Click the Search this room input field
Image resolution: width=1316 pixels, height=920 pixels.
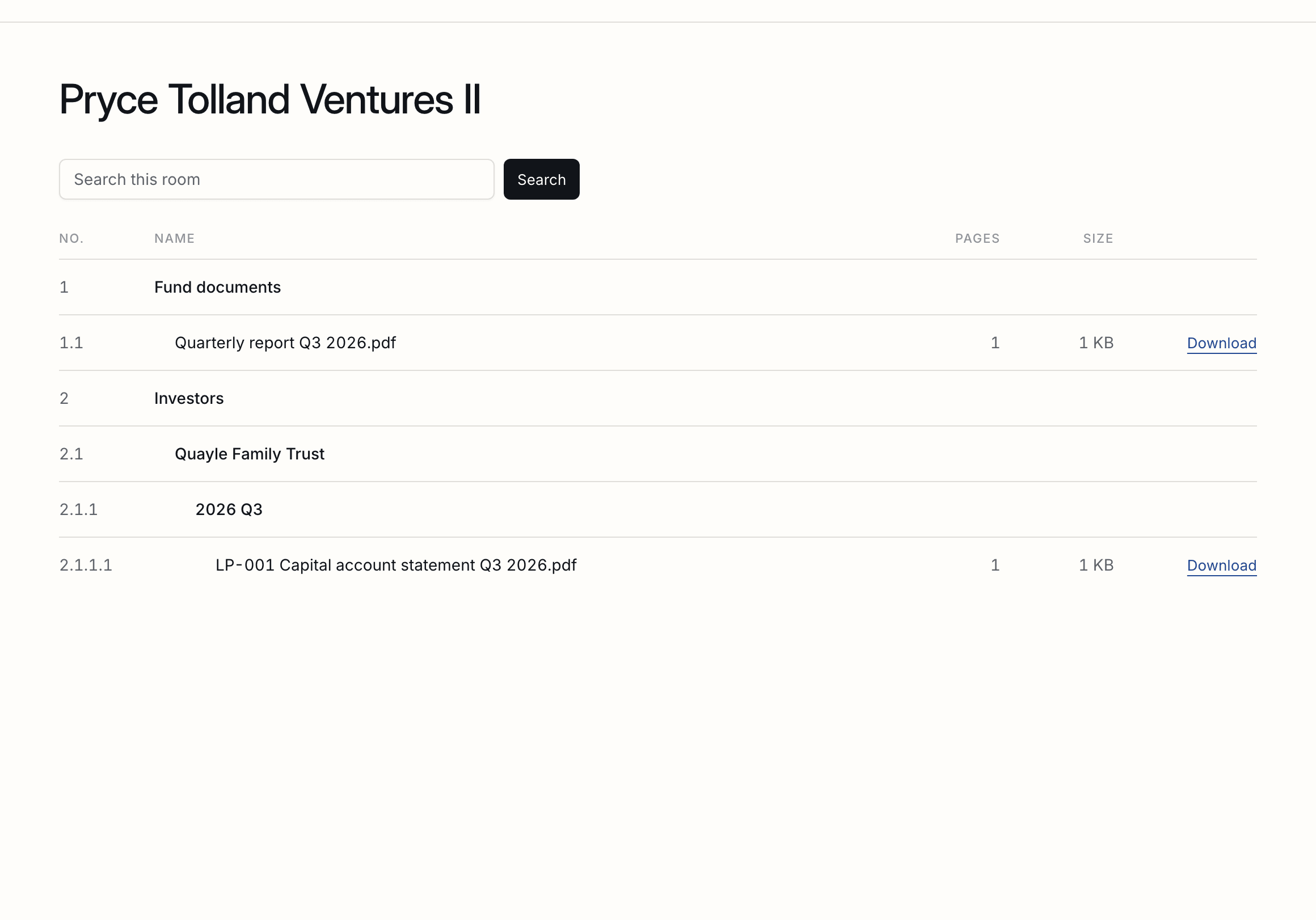pyautogui.click(x=276, y=179)
